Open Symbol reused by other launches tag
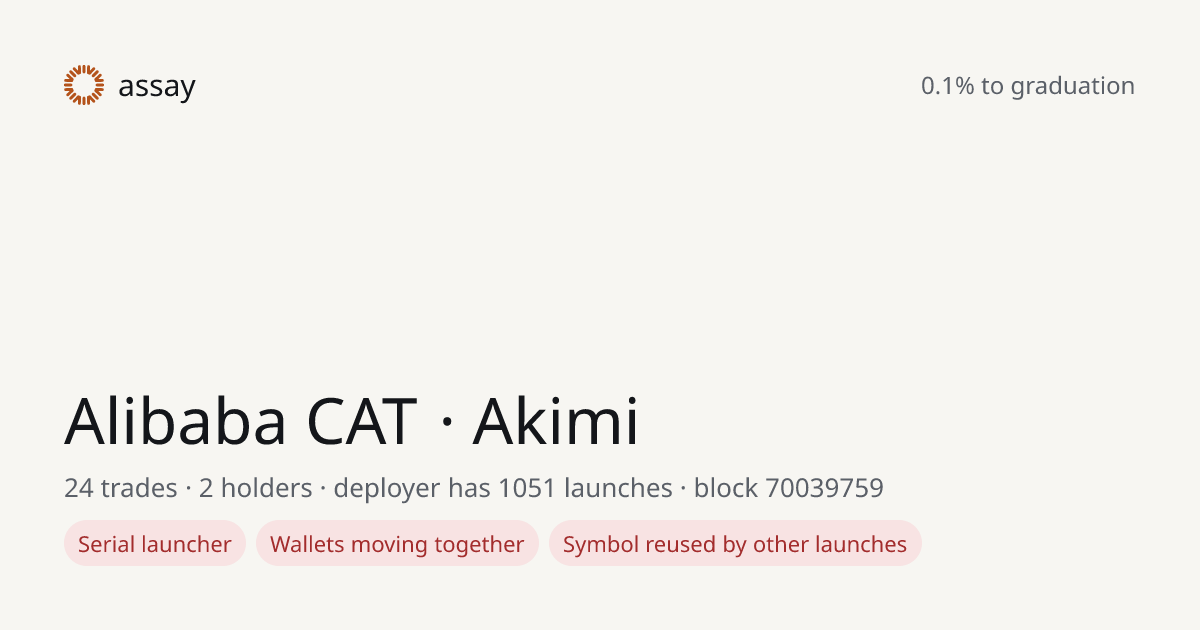The height and width of the screenshot is (630, 1200). click(x=735, y=544)
